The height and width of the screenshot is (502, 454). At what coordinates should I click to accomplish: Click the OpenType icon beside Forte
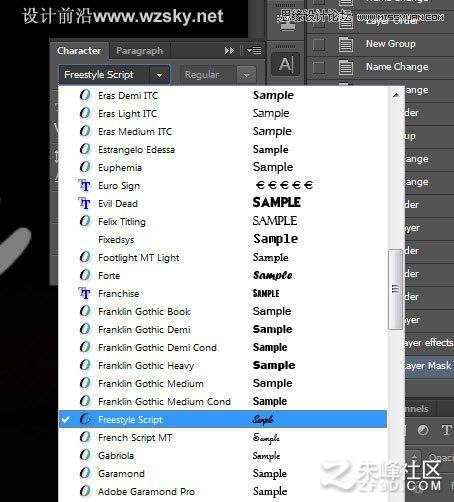[x=85, y=275]
